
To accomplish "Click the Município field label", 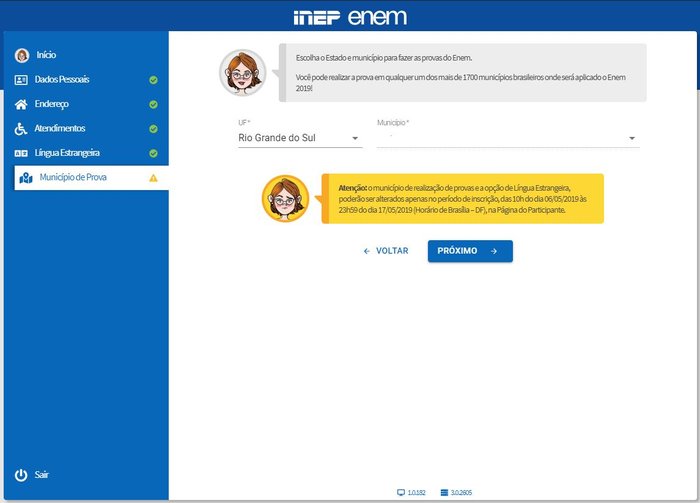I will (x=393, y=122).
